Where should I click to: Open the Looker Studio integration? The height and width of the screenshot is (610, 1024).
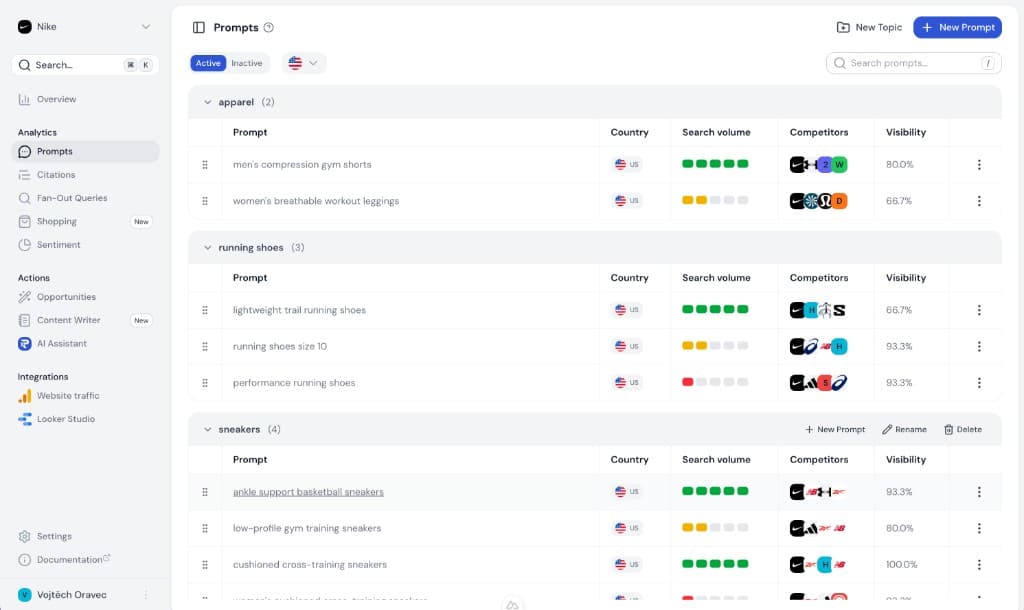65,419
